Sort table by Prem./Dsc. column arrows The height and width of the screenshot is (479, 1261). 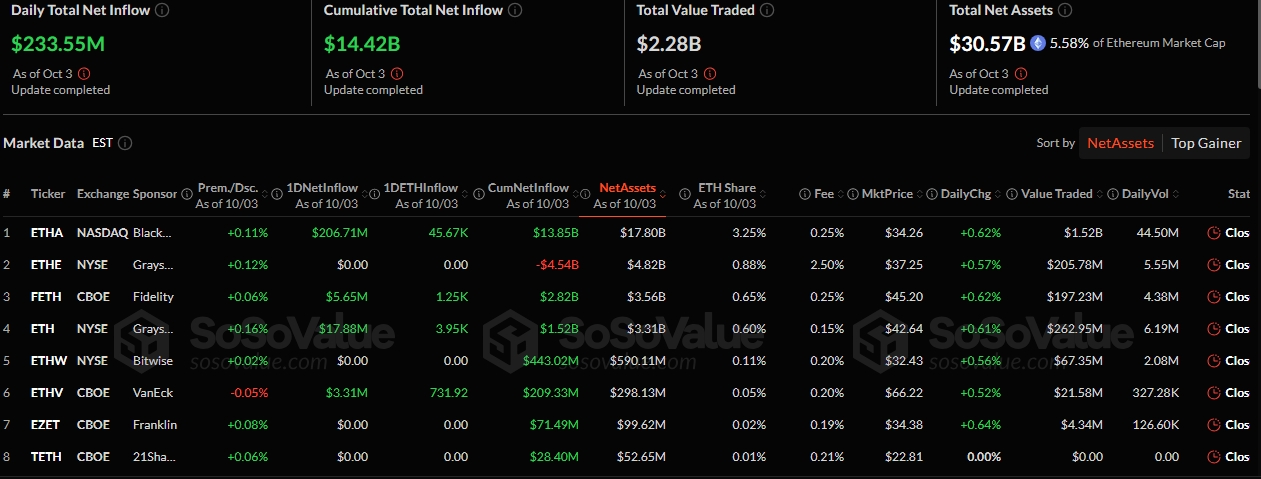click(x=267, y=194)
